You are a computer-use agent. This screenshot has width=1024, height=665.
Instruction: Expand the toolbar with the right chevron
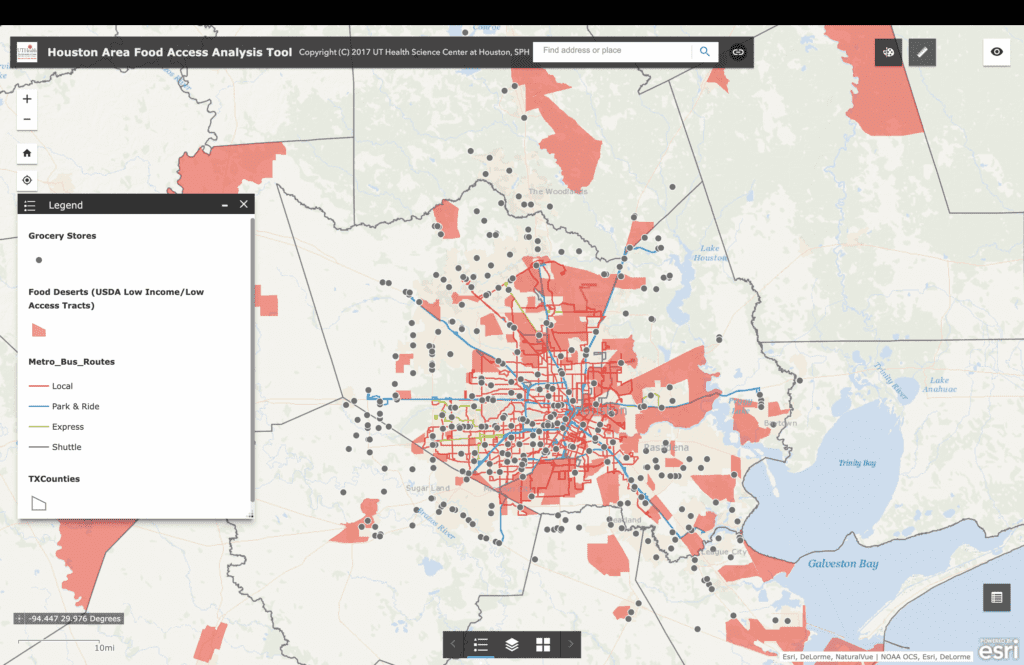(x=570, y=644)
